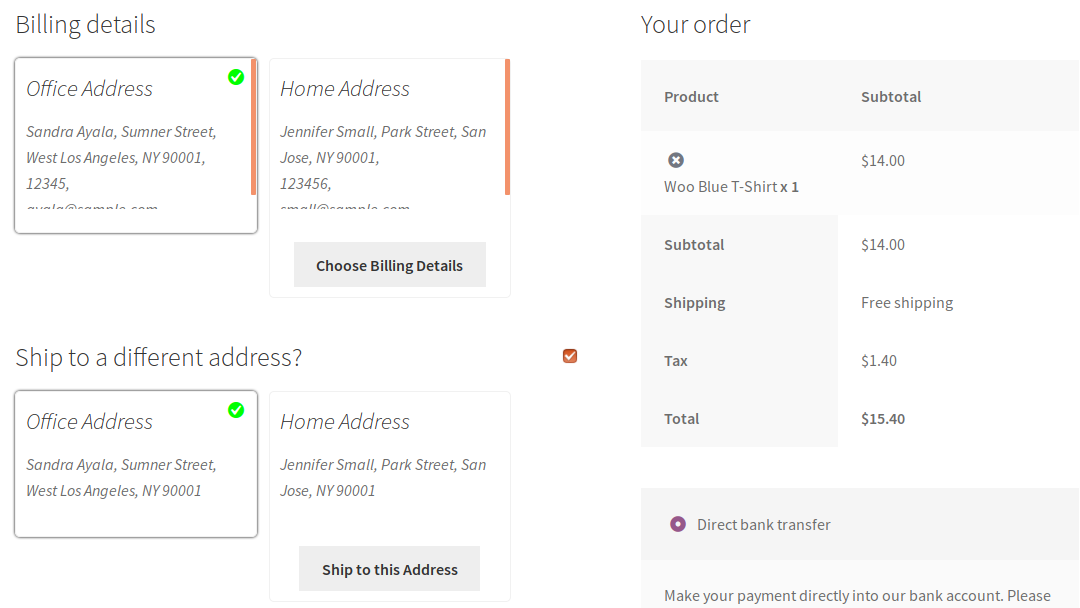Click the Woo Blue T-Shirt product name

tap(720, 187)
